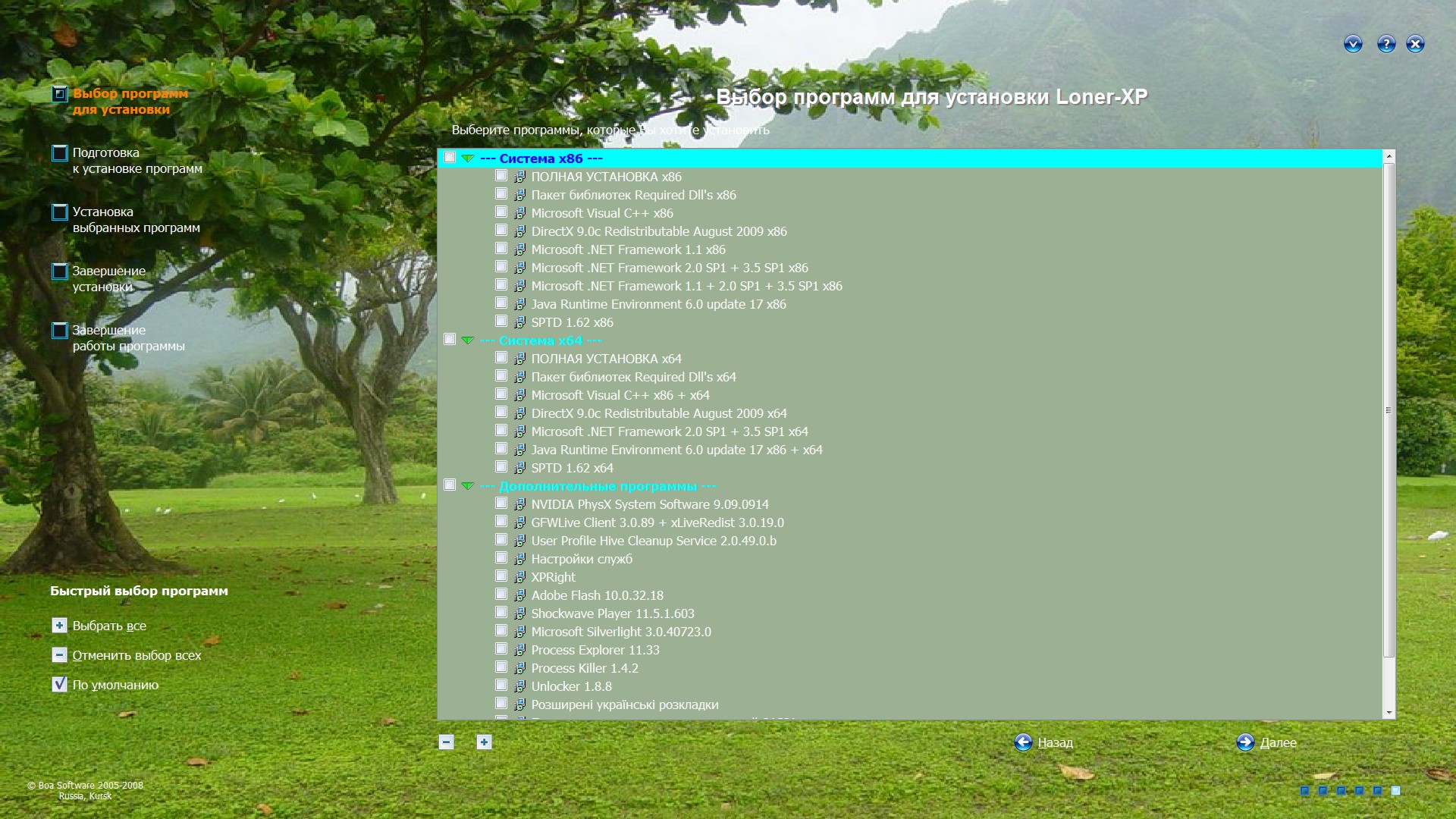Collapse the Система x86 group
Viewport: 1456px width, 819px height.
pyautogui.click(x=468, y=158)
